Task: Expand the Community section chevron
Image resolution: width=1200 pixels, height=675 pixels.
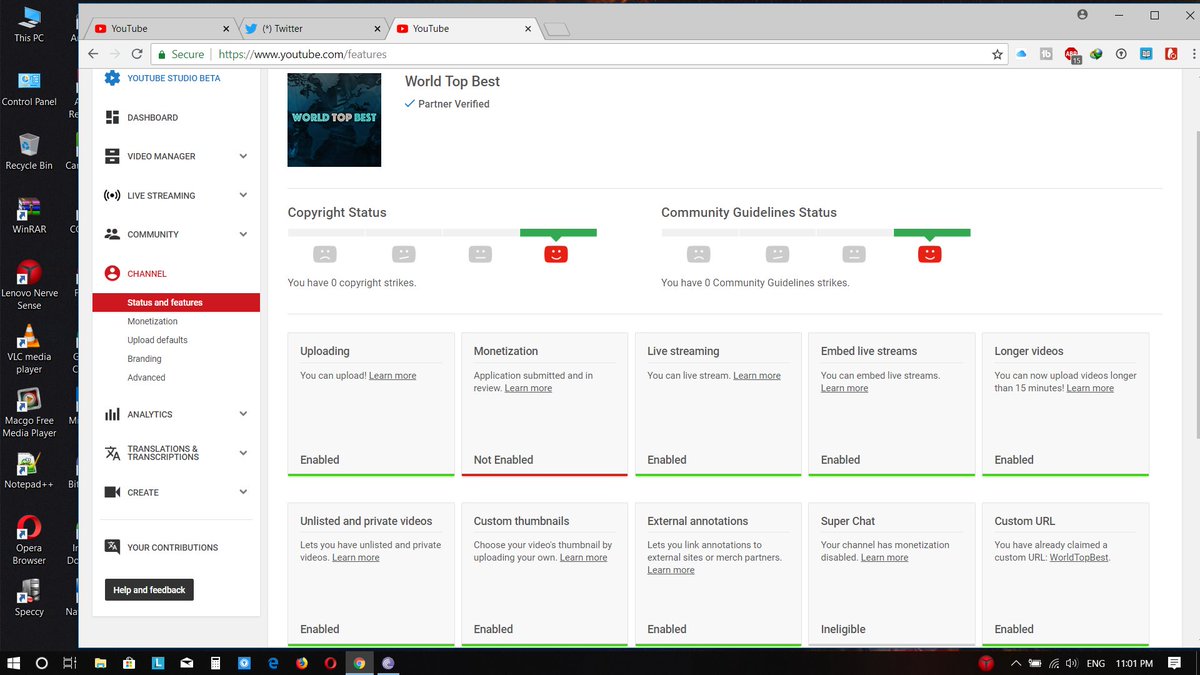Action: click(x=243, y=234)
